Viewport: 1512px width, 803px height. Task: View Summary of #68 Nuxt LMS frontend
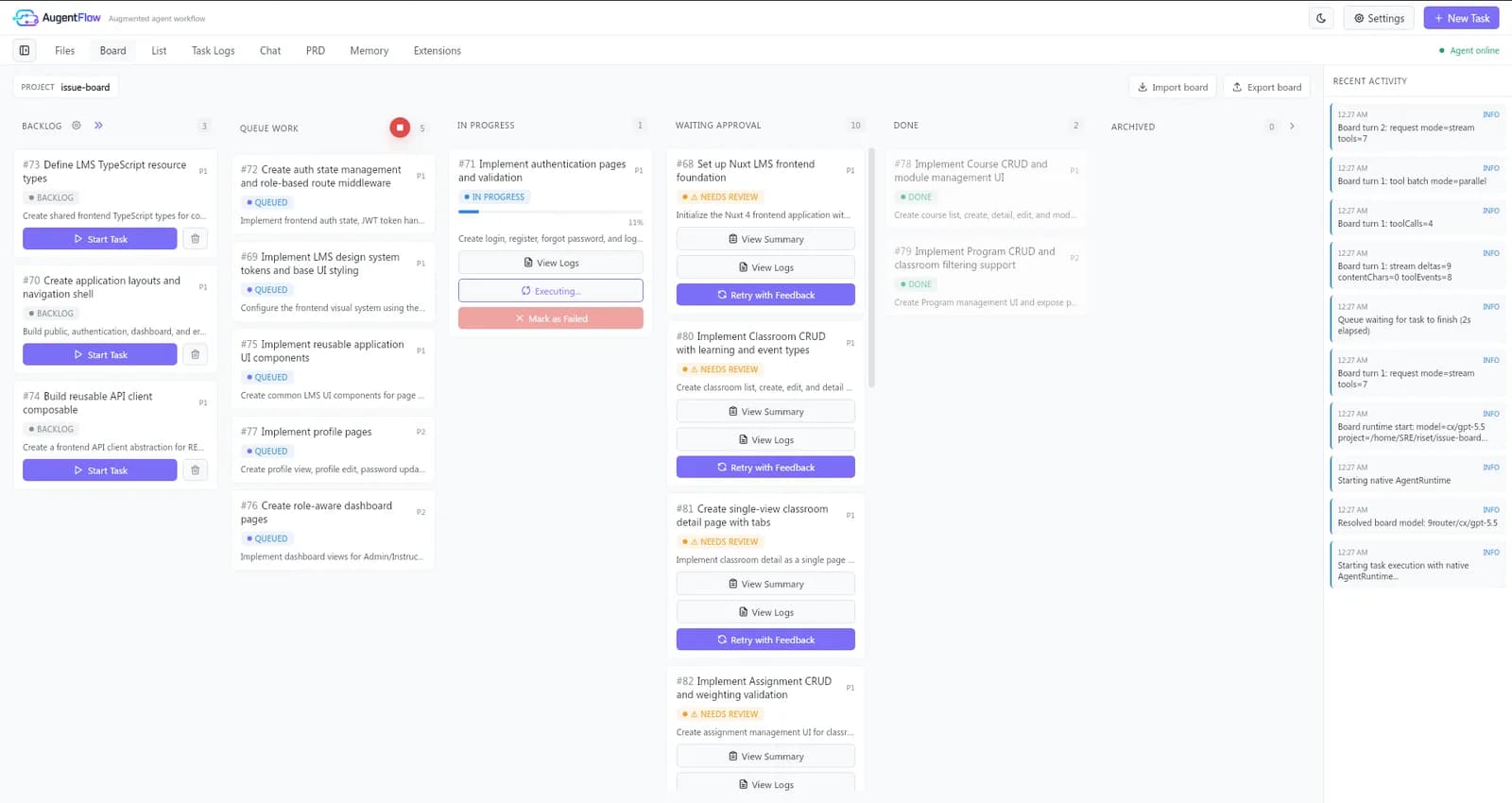click(765, 239)
